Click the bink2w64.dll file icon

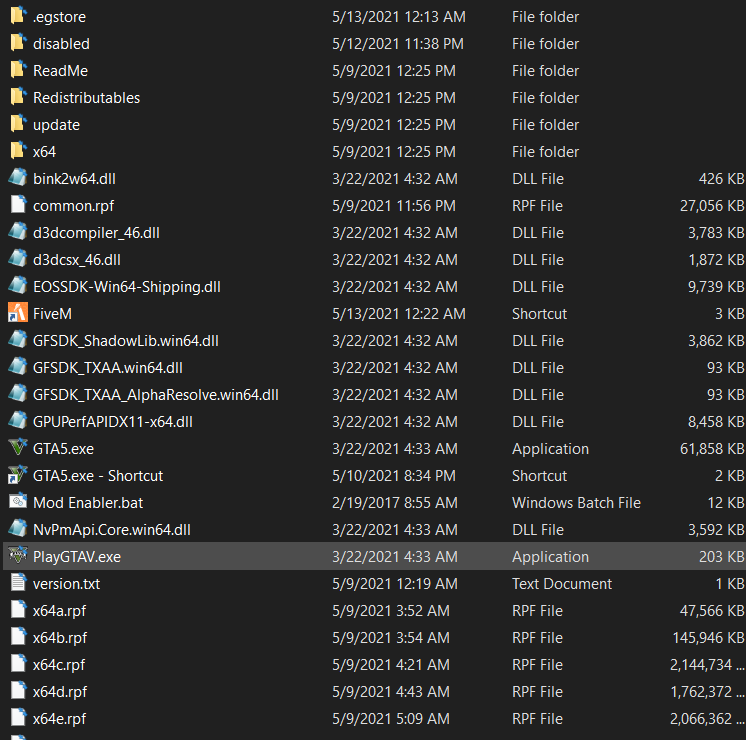(x=17, y=178)
